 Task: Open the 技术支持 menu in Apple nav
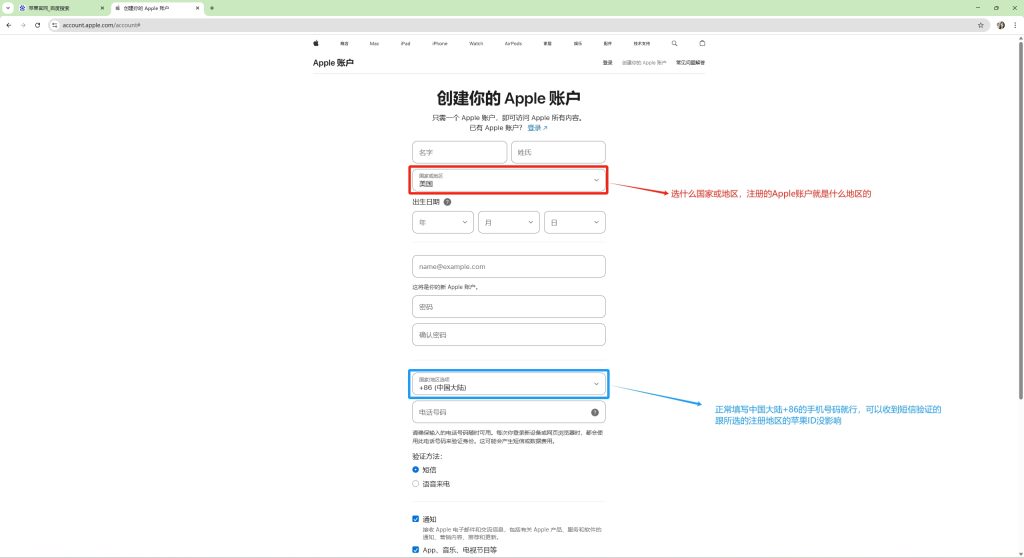tap(641, 44)
